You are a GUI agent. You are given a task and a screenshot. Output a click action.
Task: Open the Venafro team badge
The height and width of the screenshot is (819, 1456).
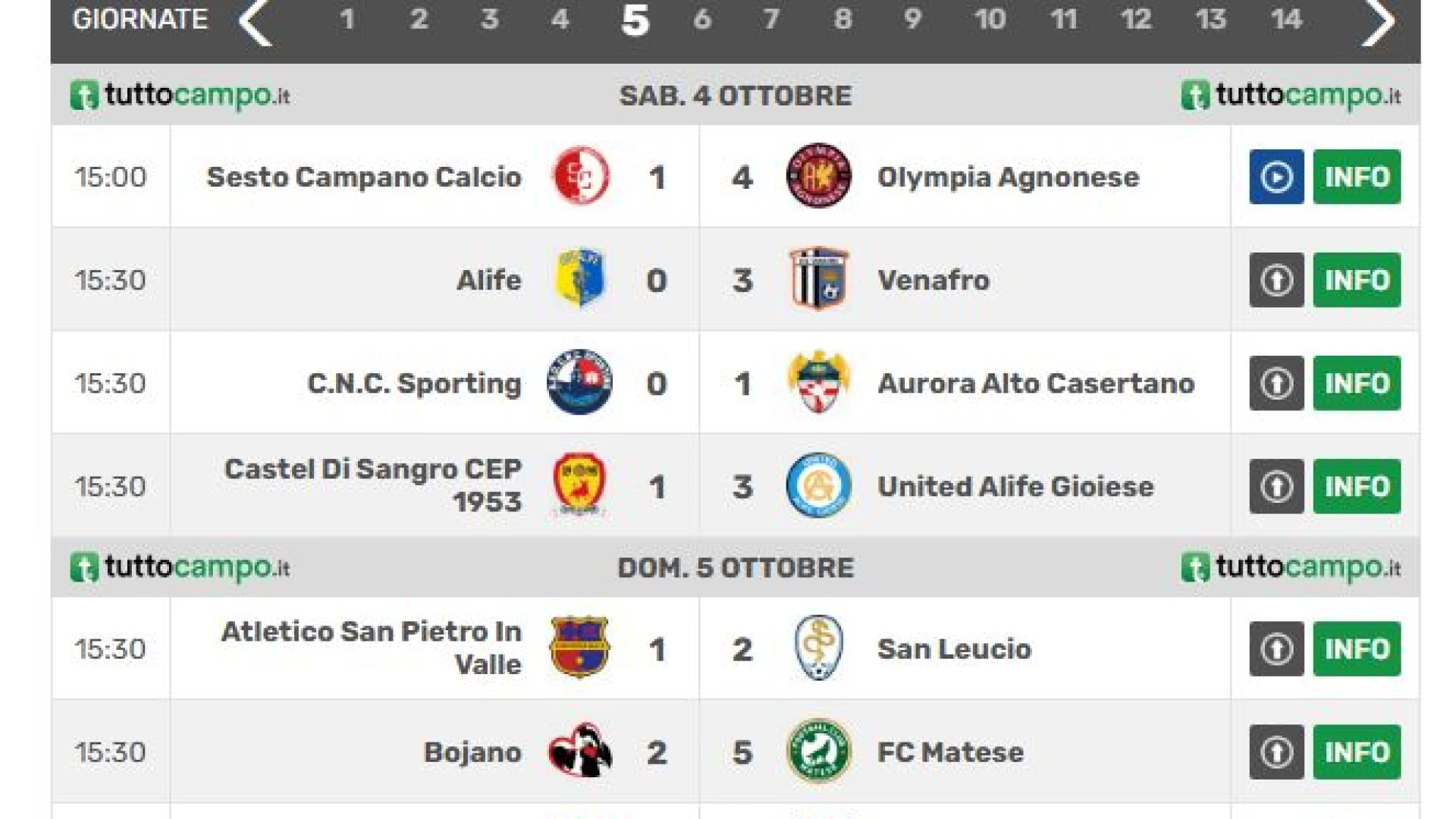tap(818, 279)
